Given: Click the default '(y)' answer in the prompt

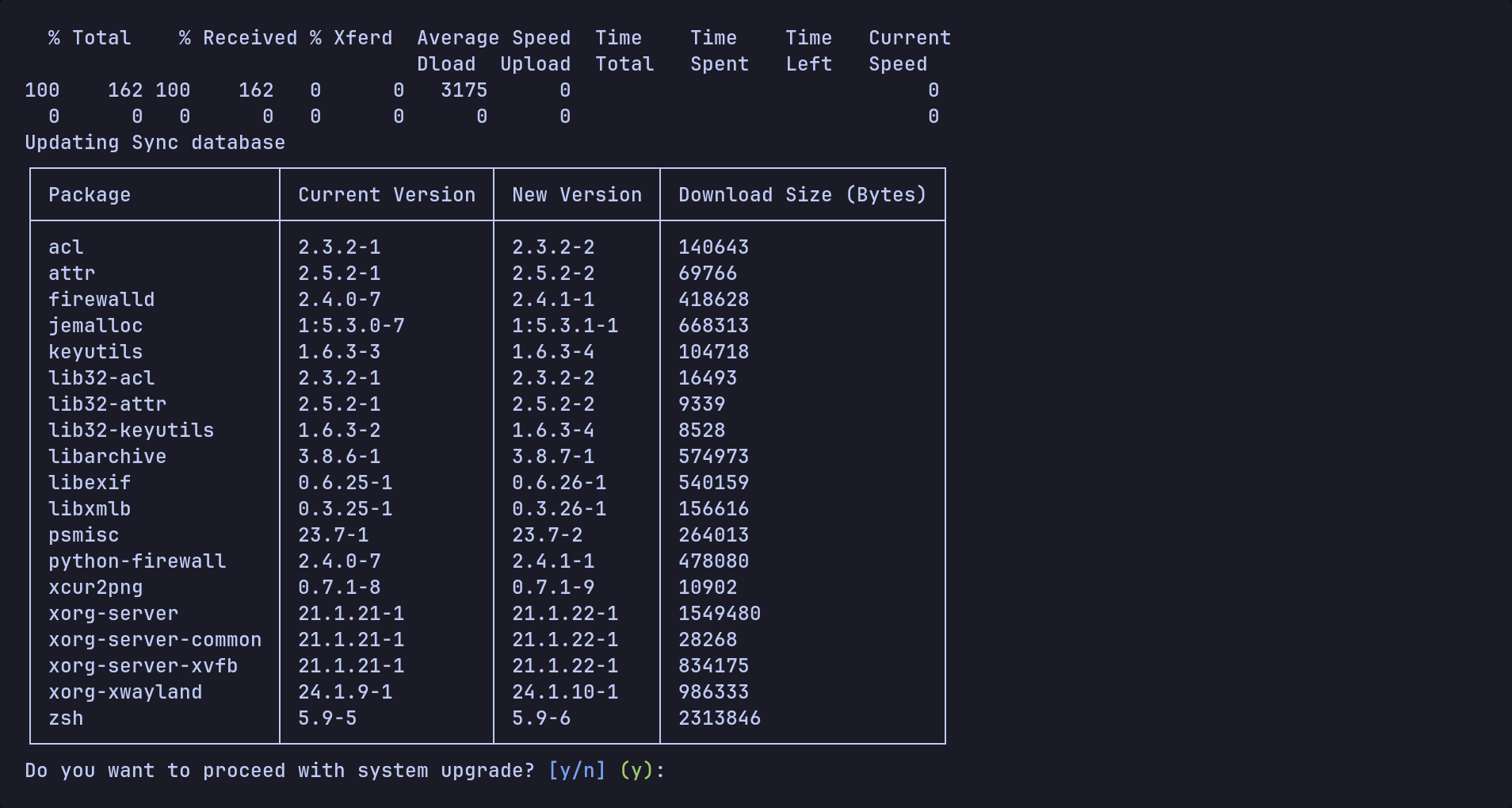Looking at the screenshot, I should tap(636, 771).
